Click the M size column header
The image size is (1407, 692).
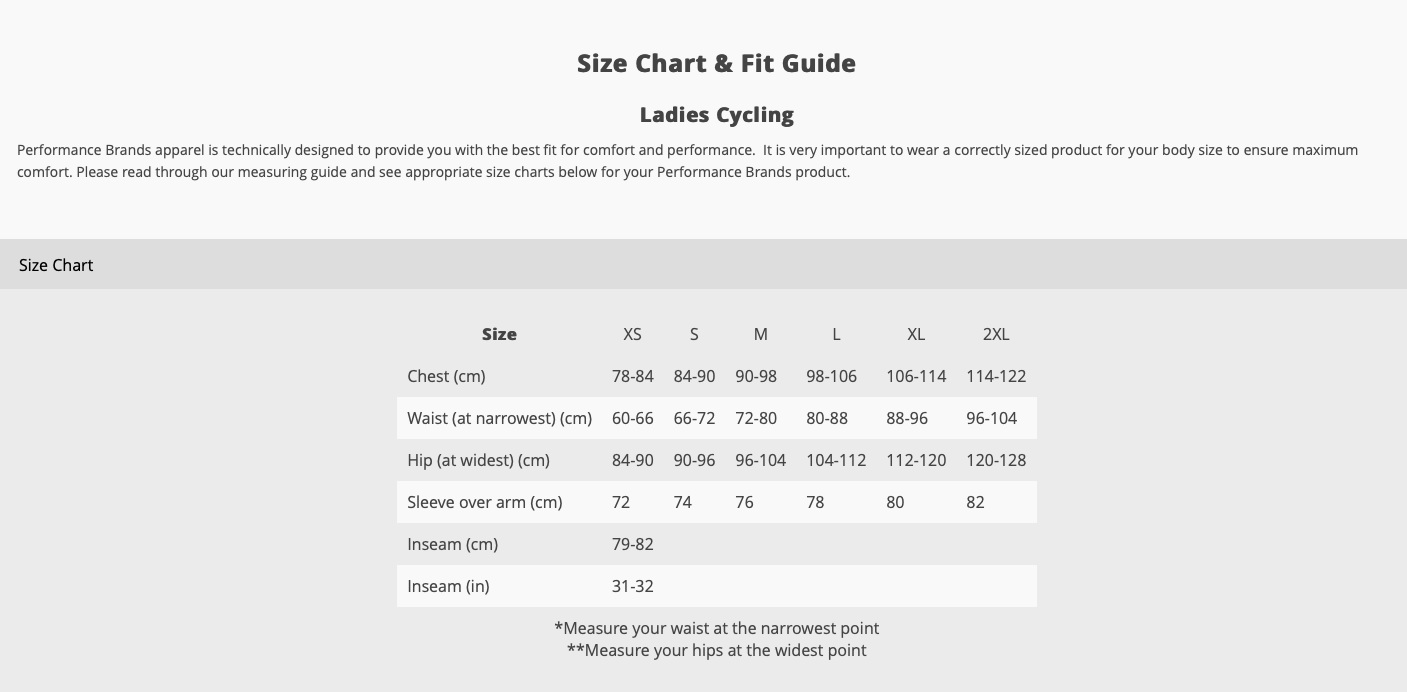(x=760, y=334)
